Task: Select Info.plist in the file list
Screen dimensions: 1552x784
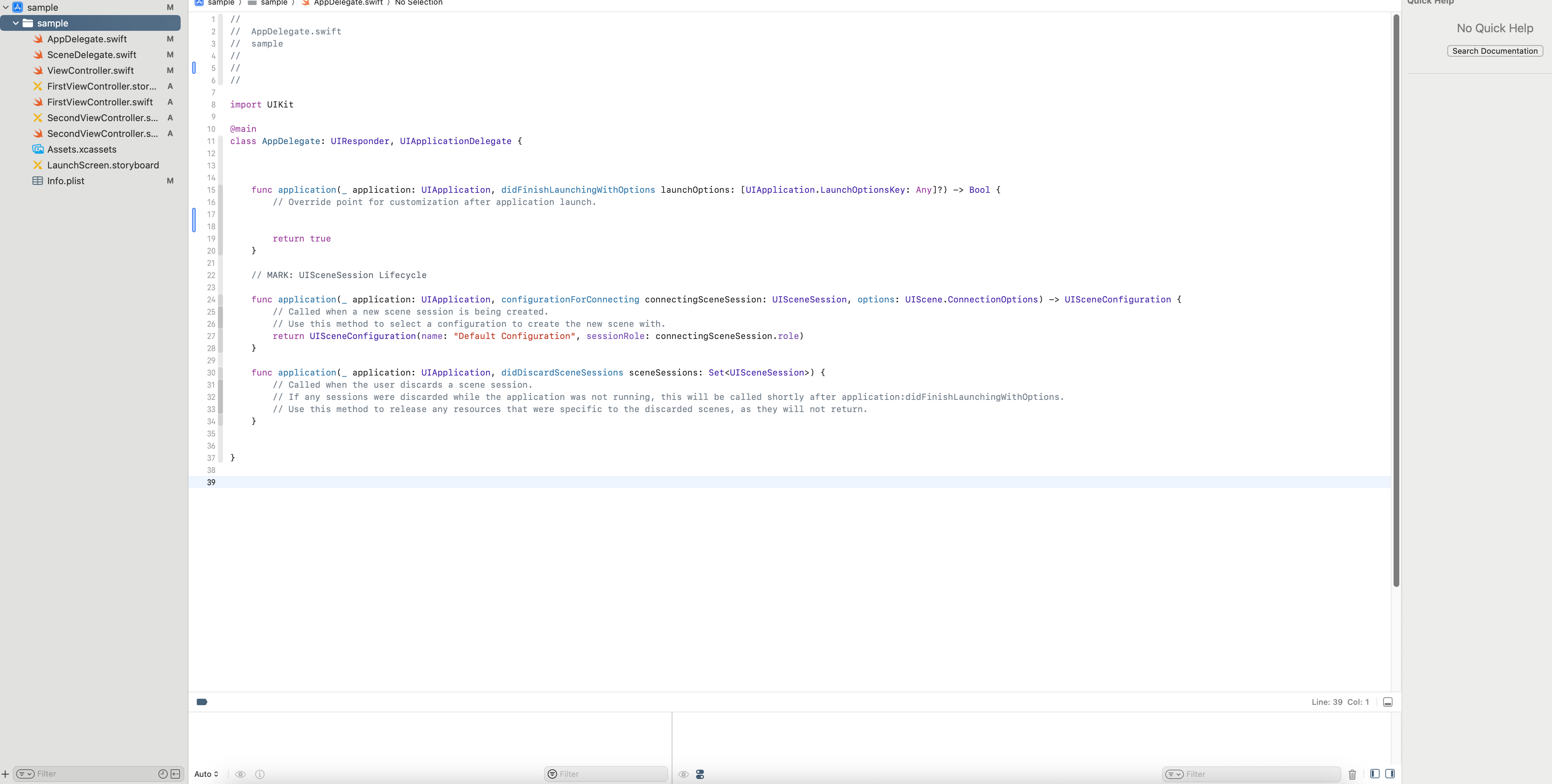Action: click(66, 181)
